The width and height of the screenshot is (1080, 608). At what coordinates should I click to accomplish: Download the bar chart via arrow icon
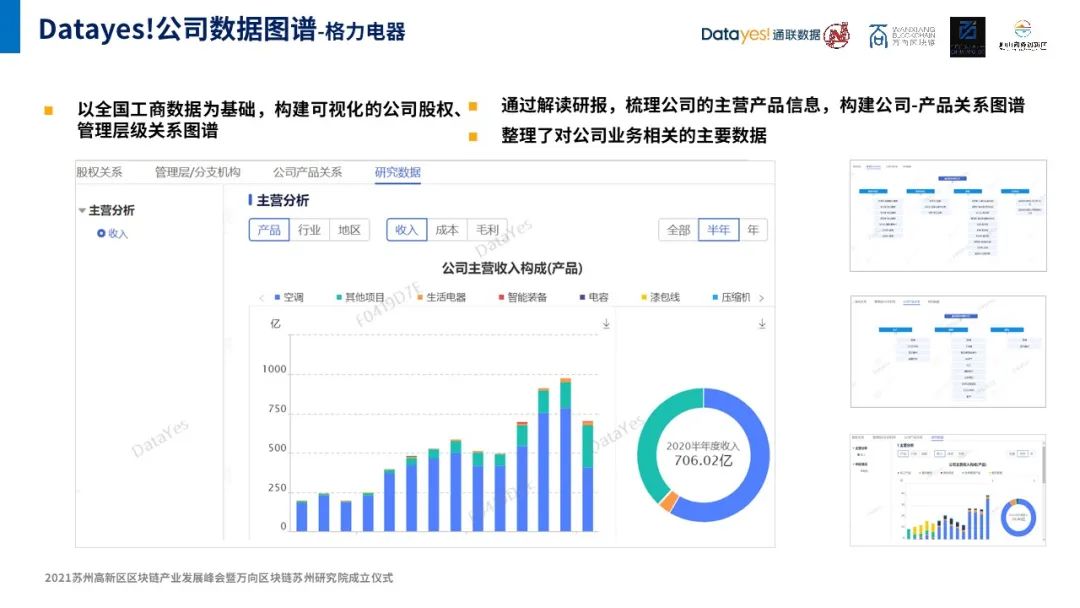point(606,323)
